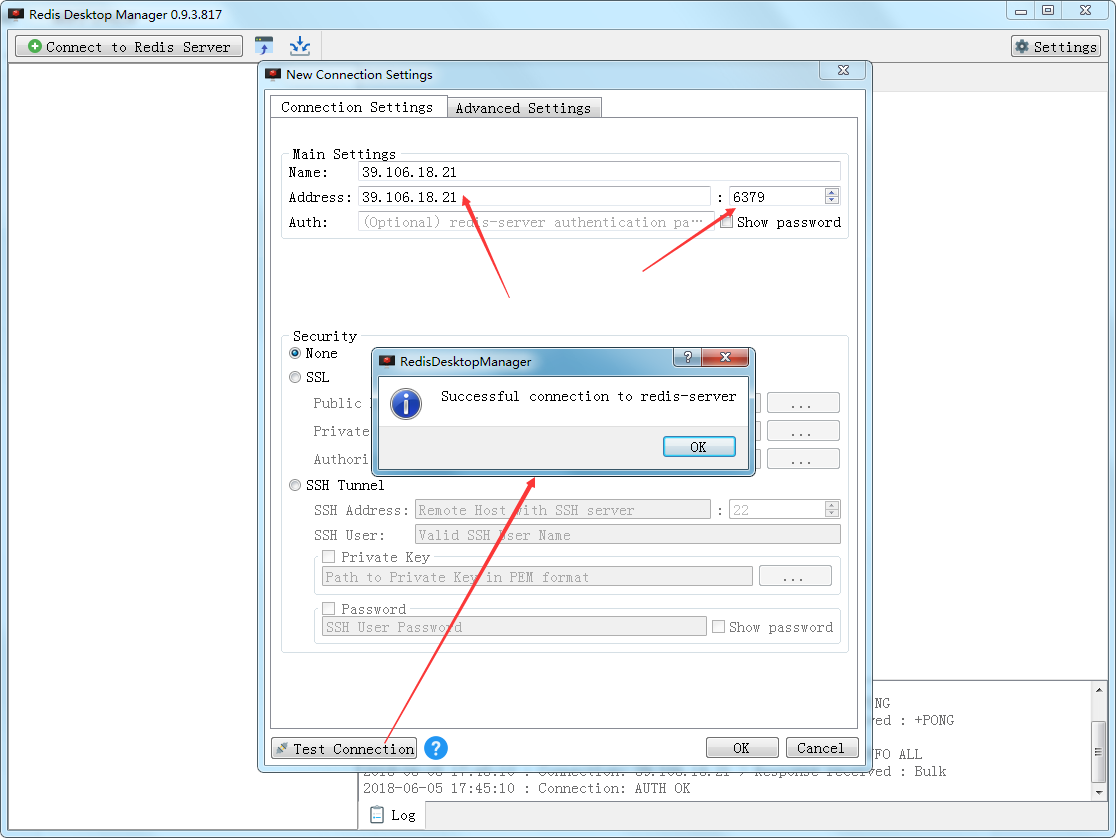Close the New Connection Settings window
This screenshot has height=838, width=1116.
(843, 70)
